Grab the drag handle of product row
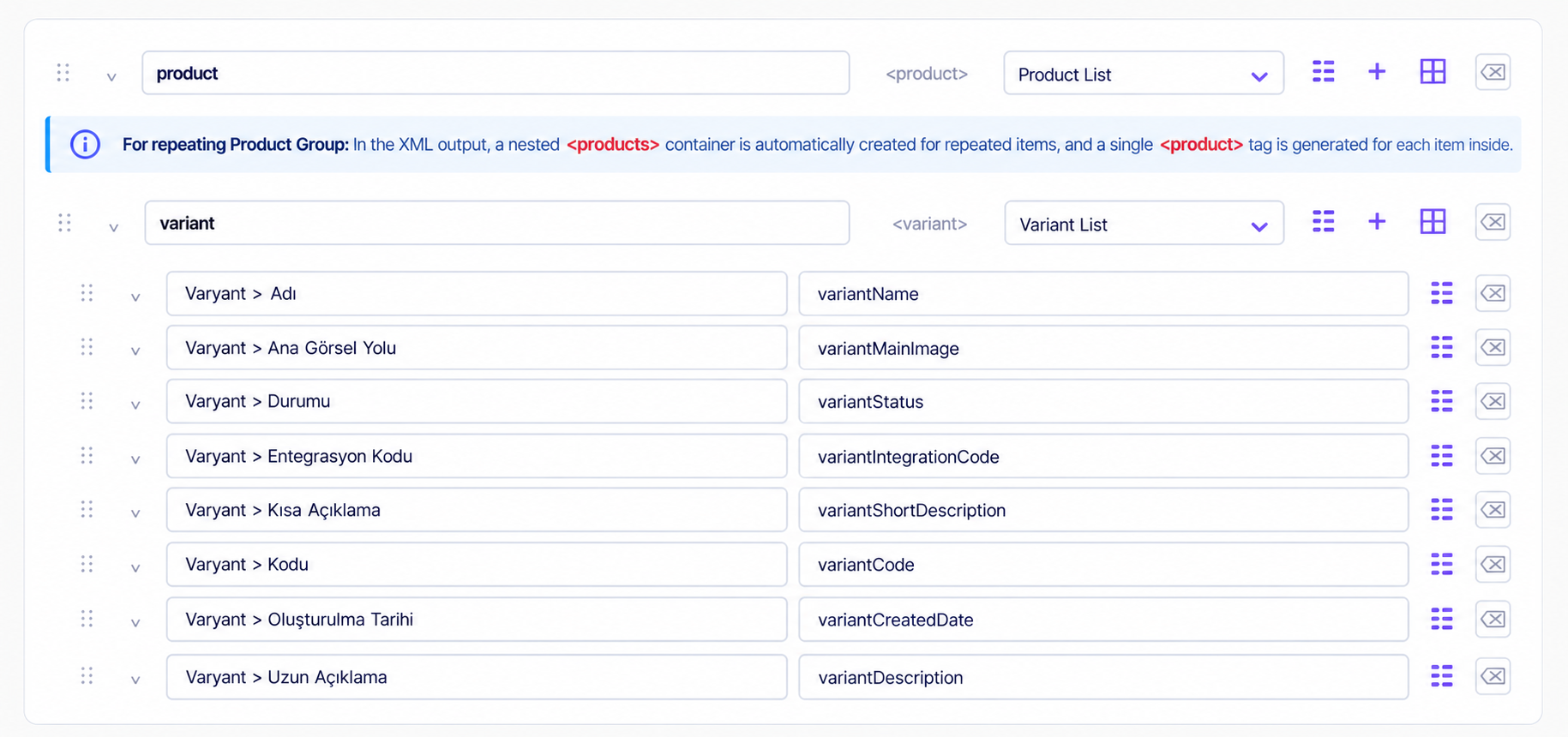Screen dimensions: 1568x737 tap(63, 73)
